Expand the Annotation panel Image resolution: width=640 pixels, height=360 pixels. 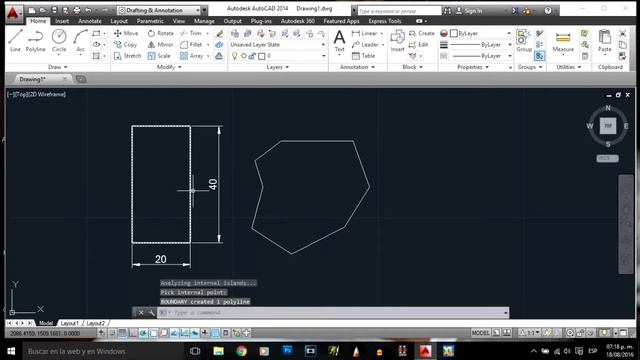357,67
